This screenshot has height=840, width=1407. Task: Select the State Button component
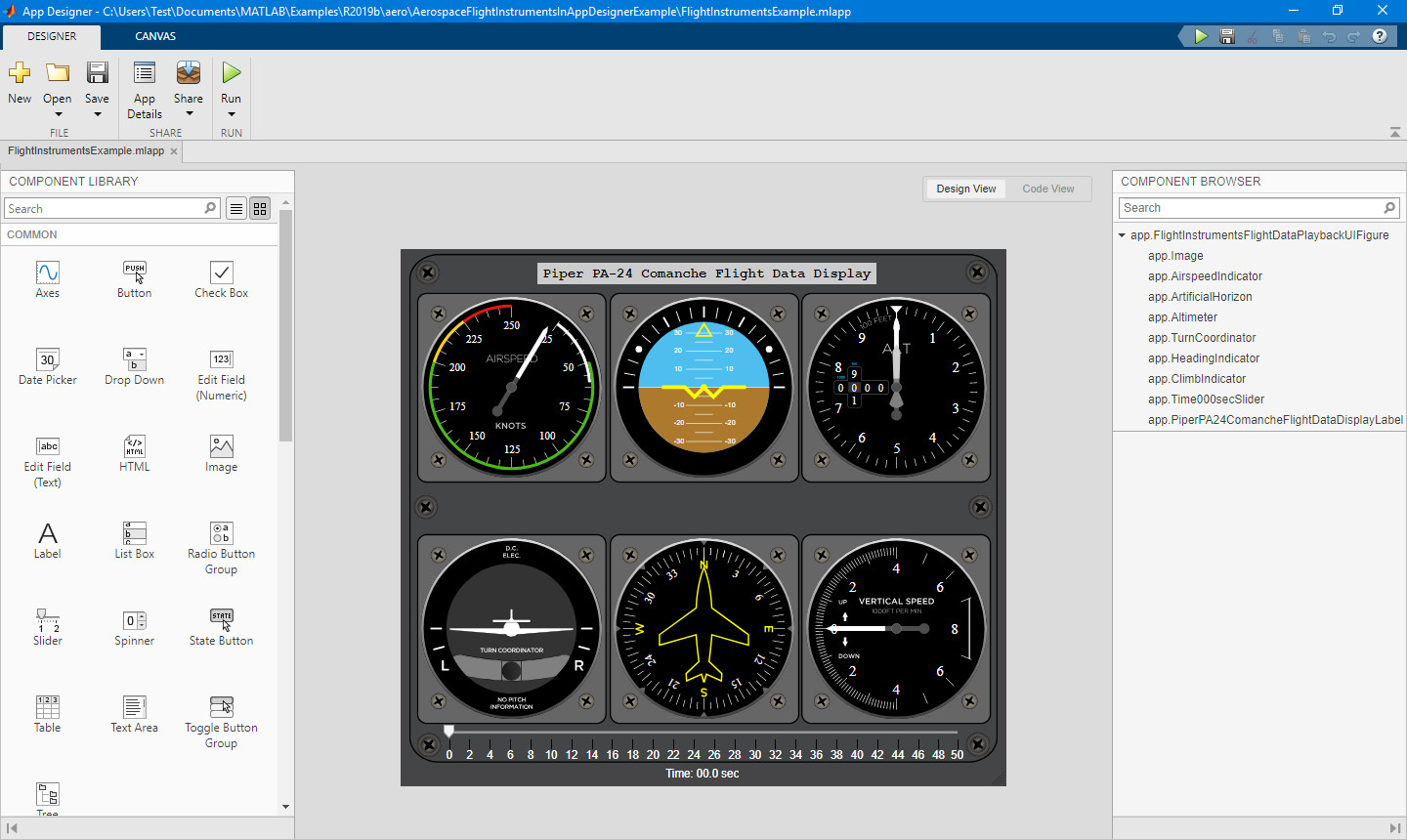(222, 627)
